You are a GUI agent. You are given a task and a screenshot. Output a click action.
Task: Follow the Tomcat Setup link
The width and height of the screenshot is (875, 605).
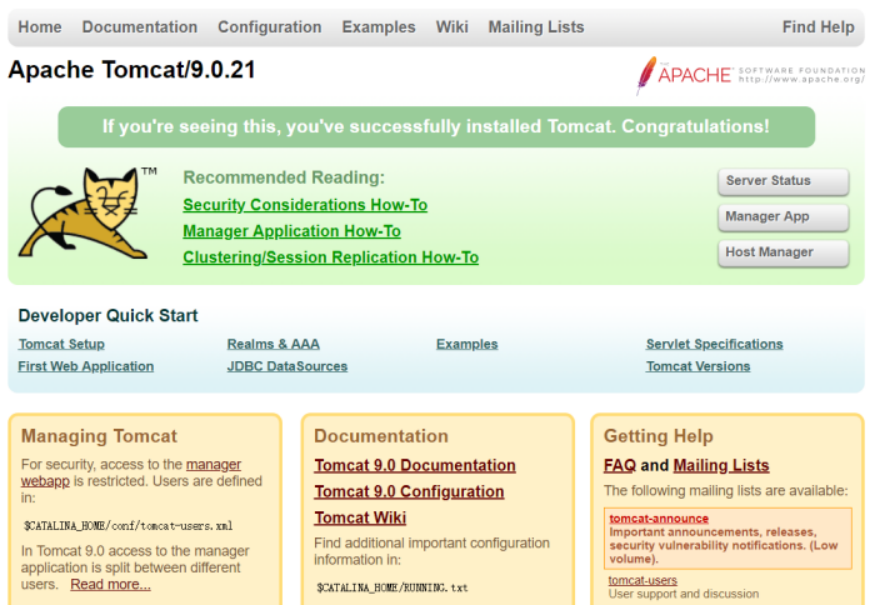(x=61, y=344)
